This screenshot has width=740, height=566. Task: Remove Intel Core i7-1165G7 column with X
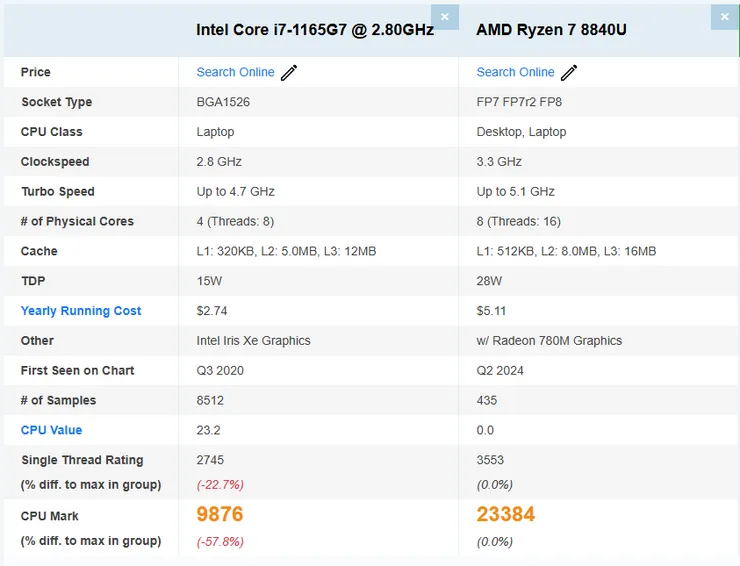pos(445,17)
